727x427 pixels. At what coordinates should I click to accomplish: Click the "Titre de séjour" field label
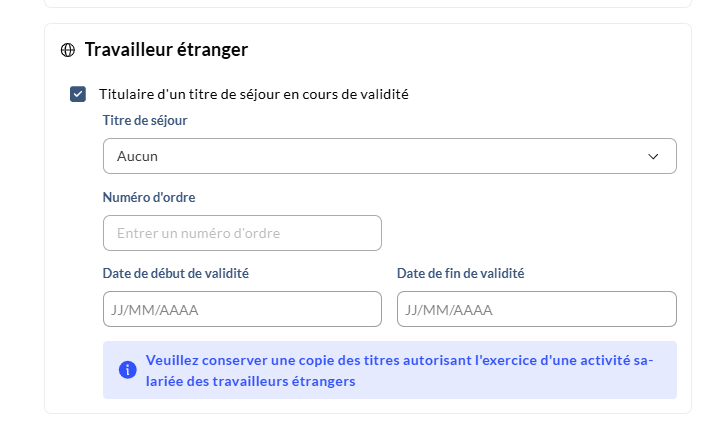click(145, 120)
